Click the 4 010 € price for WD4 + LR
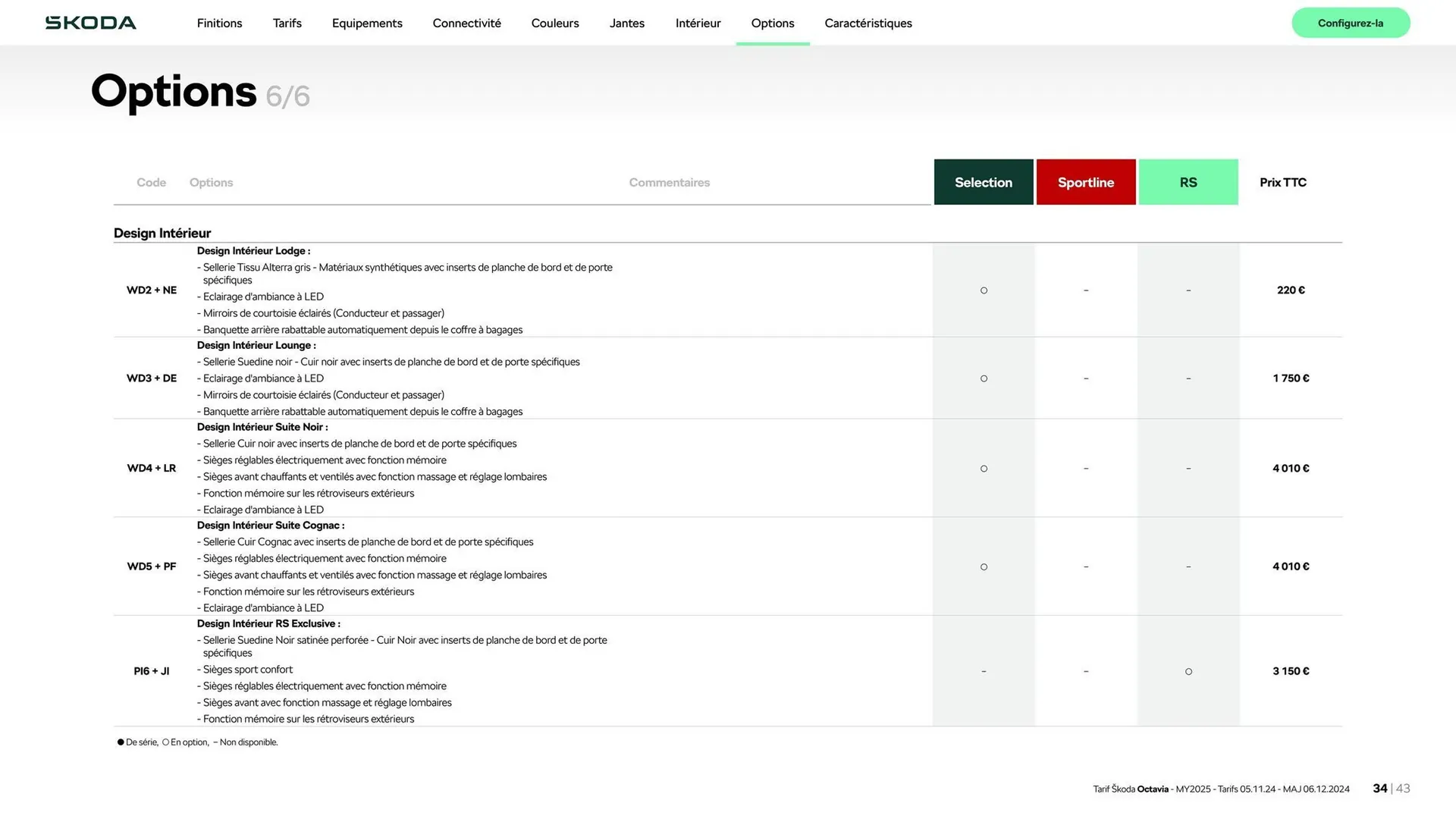The height and width of the screenshot is (819, 1456). click(1290, 469)
